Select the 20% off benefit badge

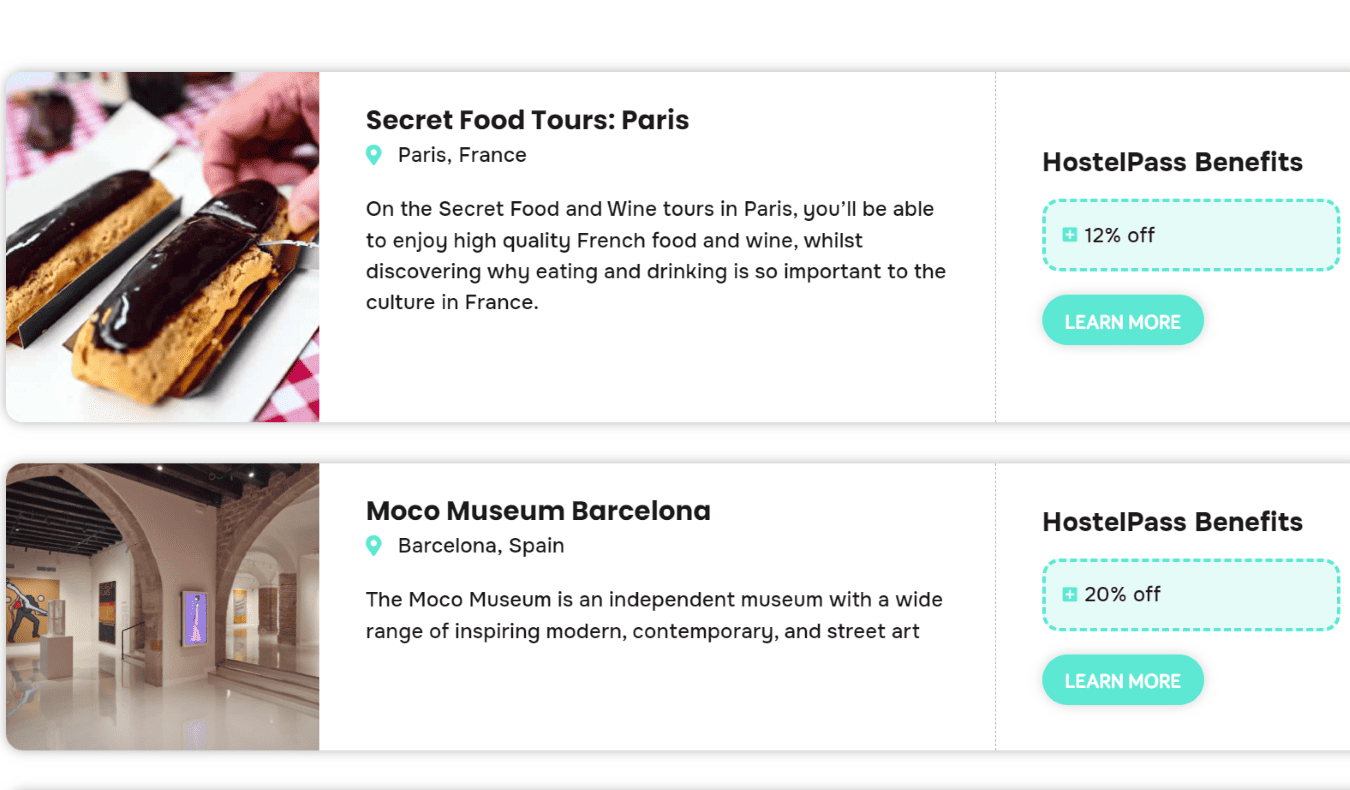(1190, 594)
